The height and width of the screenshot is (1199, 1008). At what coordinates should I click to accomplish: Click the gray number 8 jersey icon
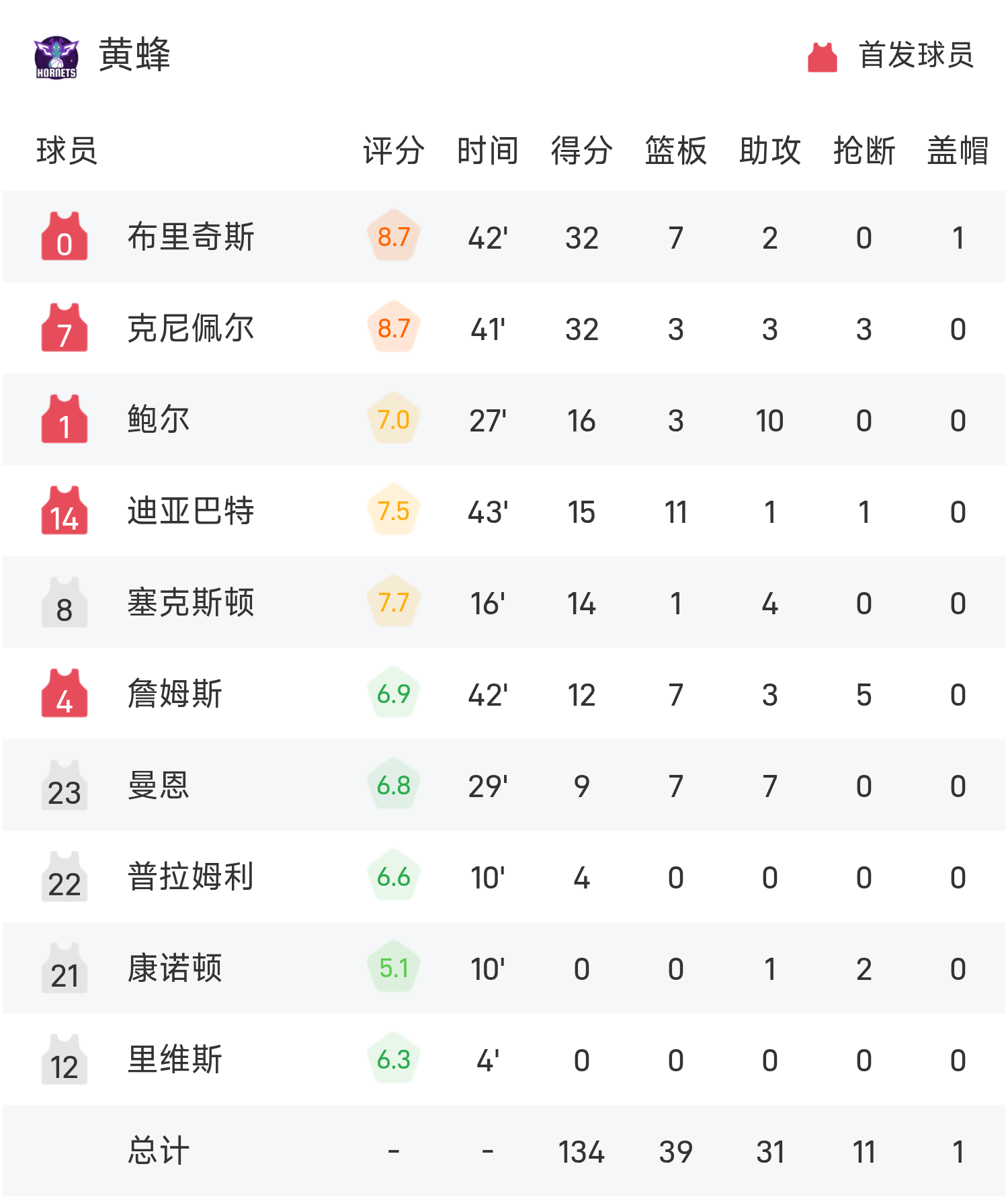(65, 602)
